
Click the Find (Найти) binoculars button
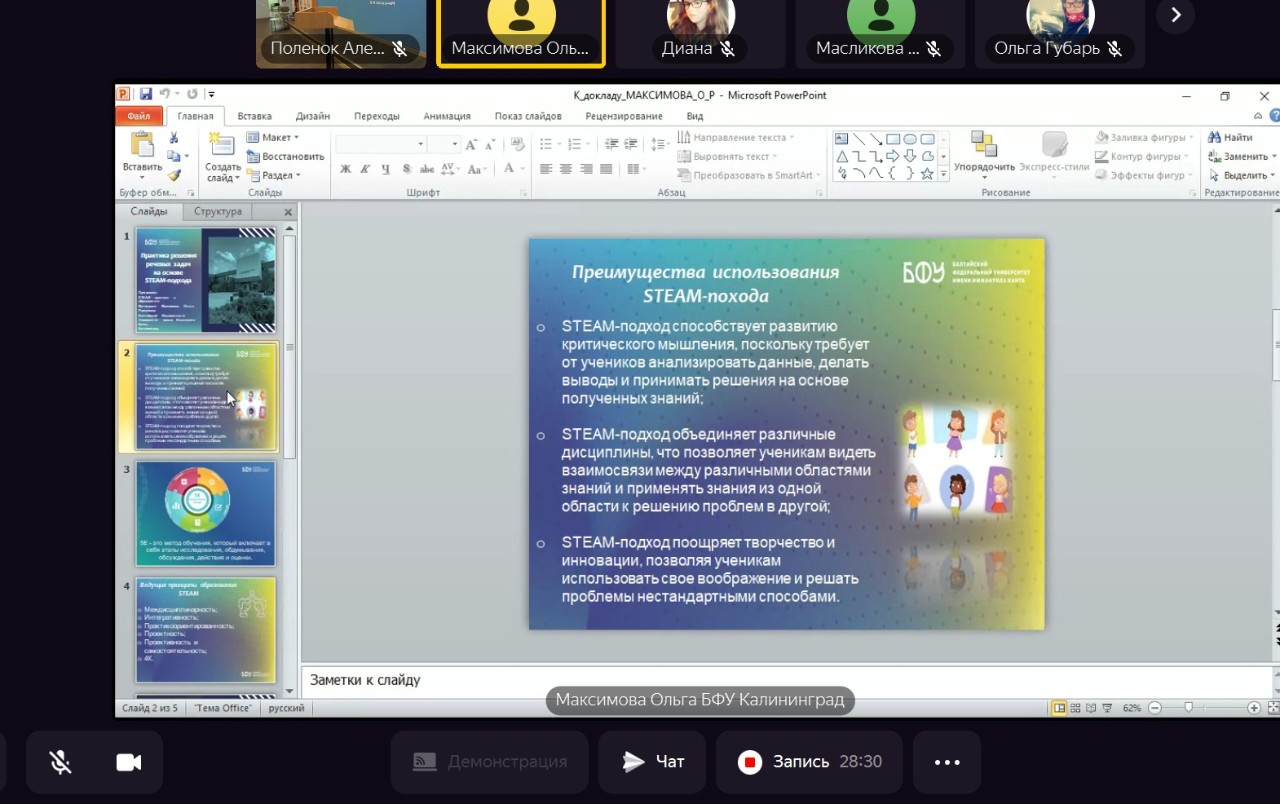click(x=1230, y=137)
